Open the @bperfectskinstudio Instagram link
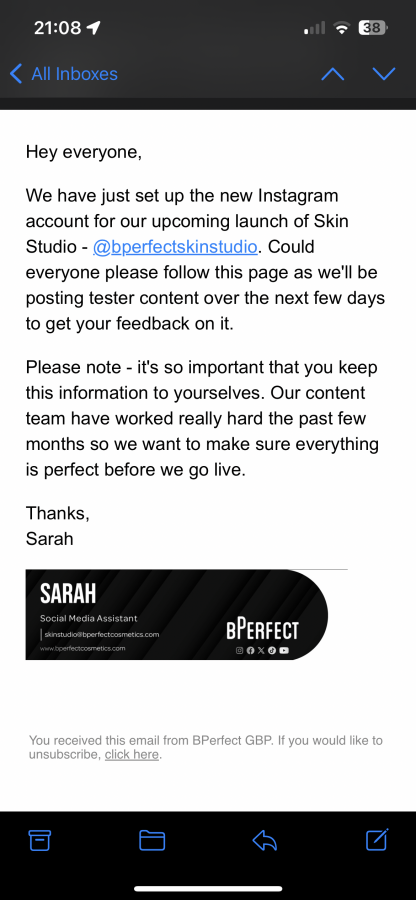The height and width of the screenshot is (900, 416). pyautogui.click(x=175, y=247)
